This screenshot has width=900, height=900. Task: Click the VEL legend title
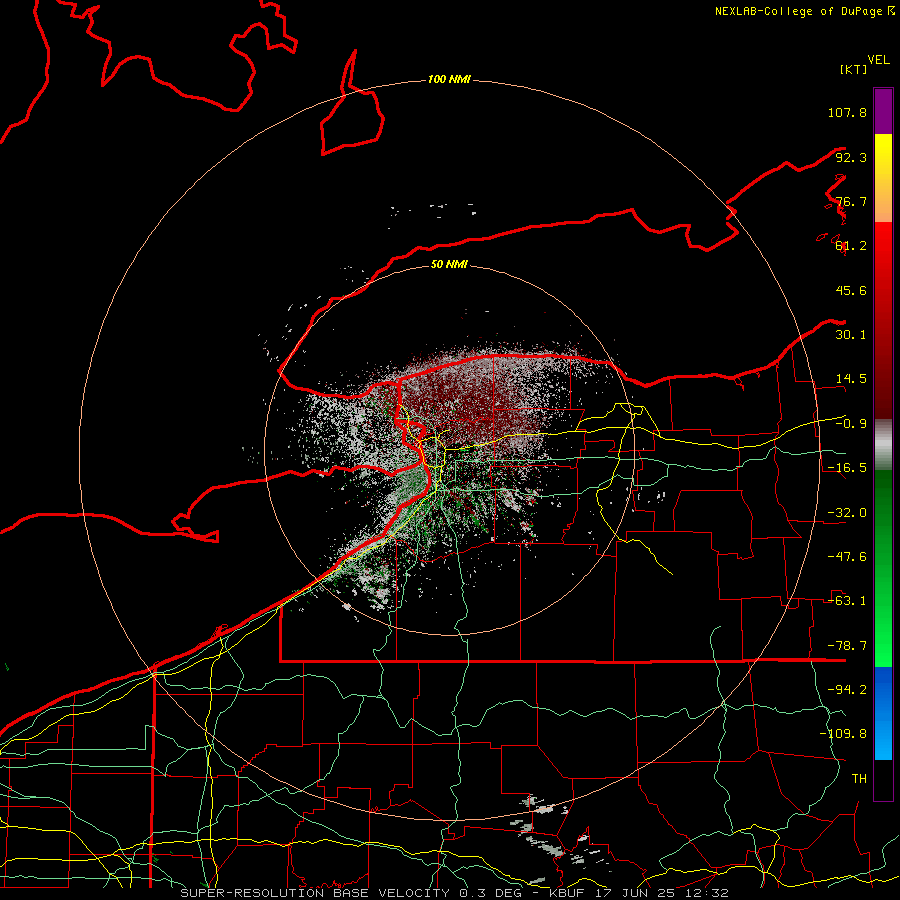pos(878,60)
